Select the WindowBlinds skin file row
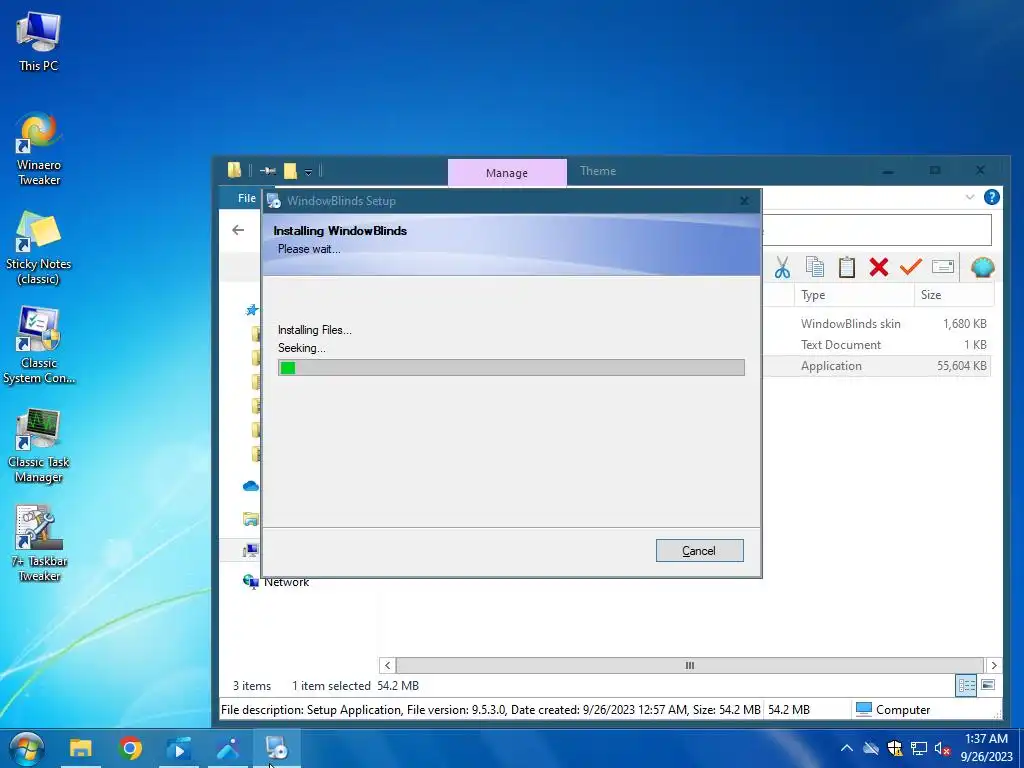The width and height of the screenshot is (1024, 768). (x=878, y=324)
